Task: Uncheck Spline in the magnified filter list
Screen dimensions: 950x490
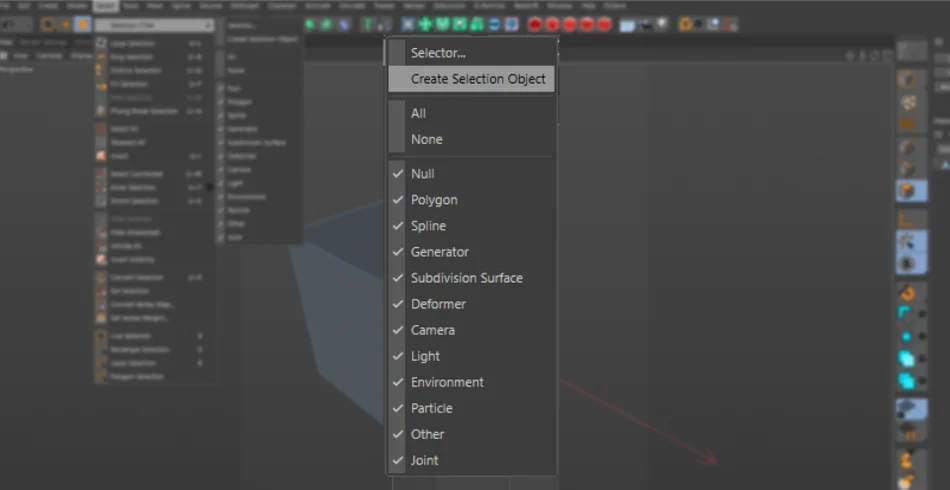Action: pos(470,226)
